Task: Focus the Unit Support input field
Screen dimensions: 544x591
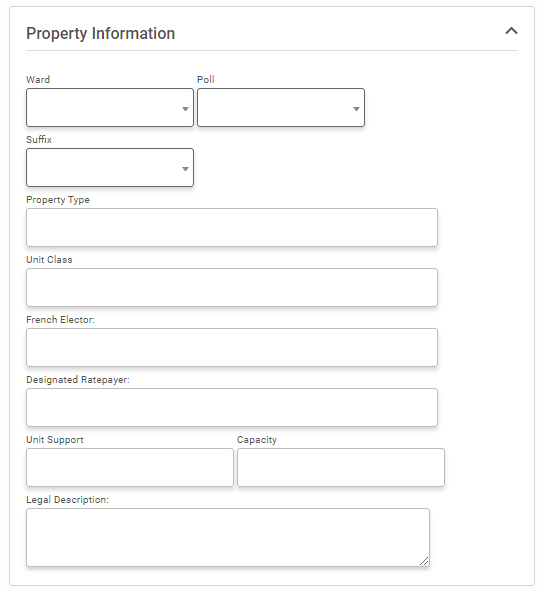Action: [130, 467]
